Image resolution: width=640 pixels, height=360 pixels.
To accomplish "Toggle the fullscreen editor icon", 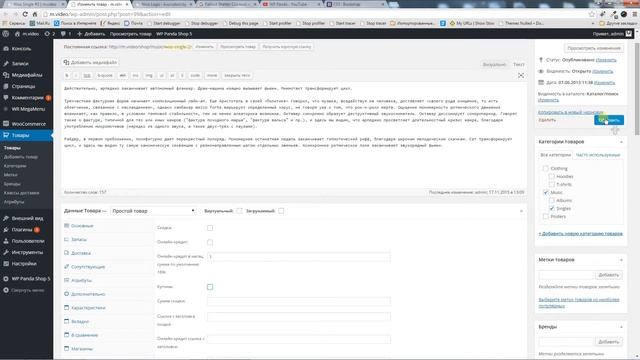I will point(521,76).
